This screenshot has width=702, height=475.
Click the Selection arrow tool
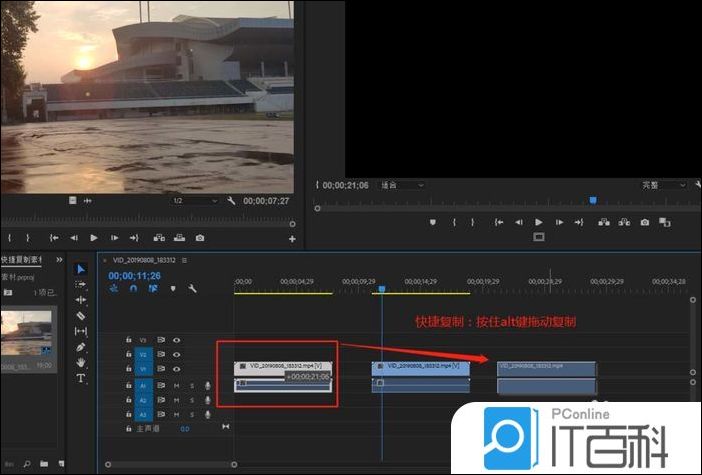pos(81,269)
